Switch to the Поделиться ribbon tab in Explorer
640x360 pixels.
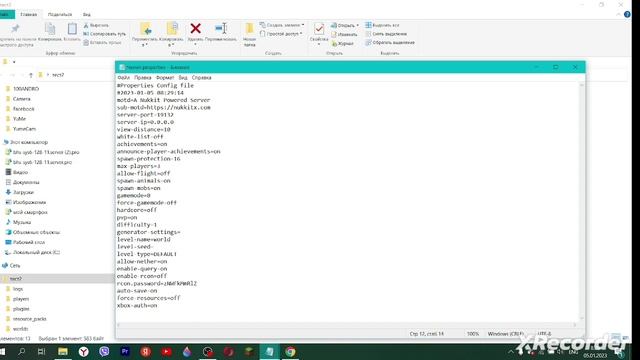click(x=60, y=14)
